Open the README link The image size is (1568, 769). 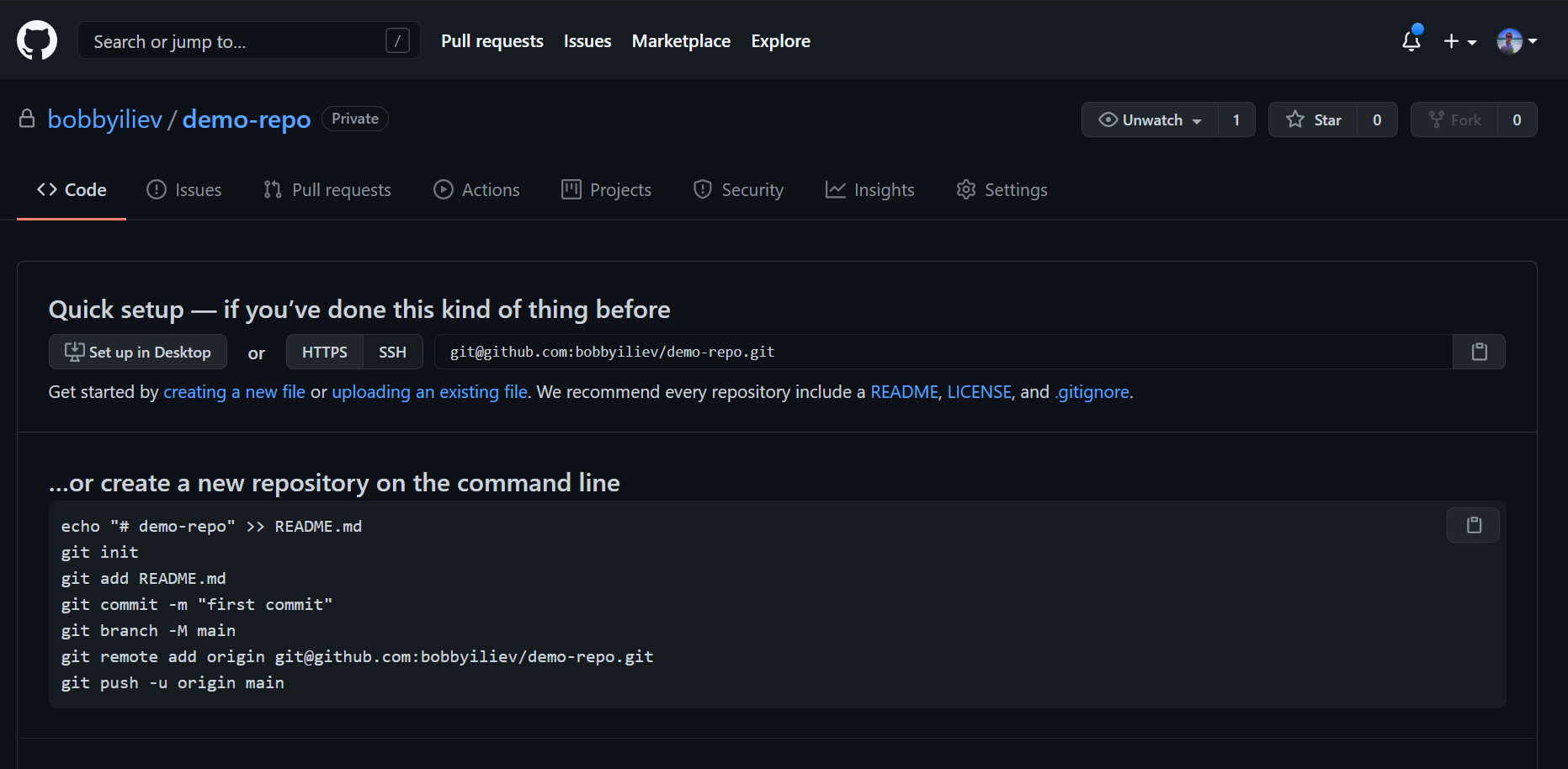(x=904, y=392)
